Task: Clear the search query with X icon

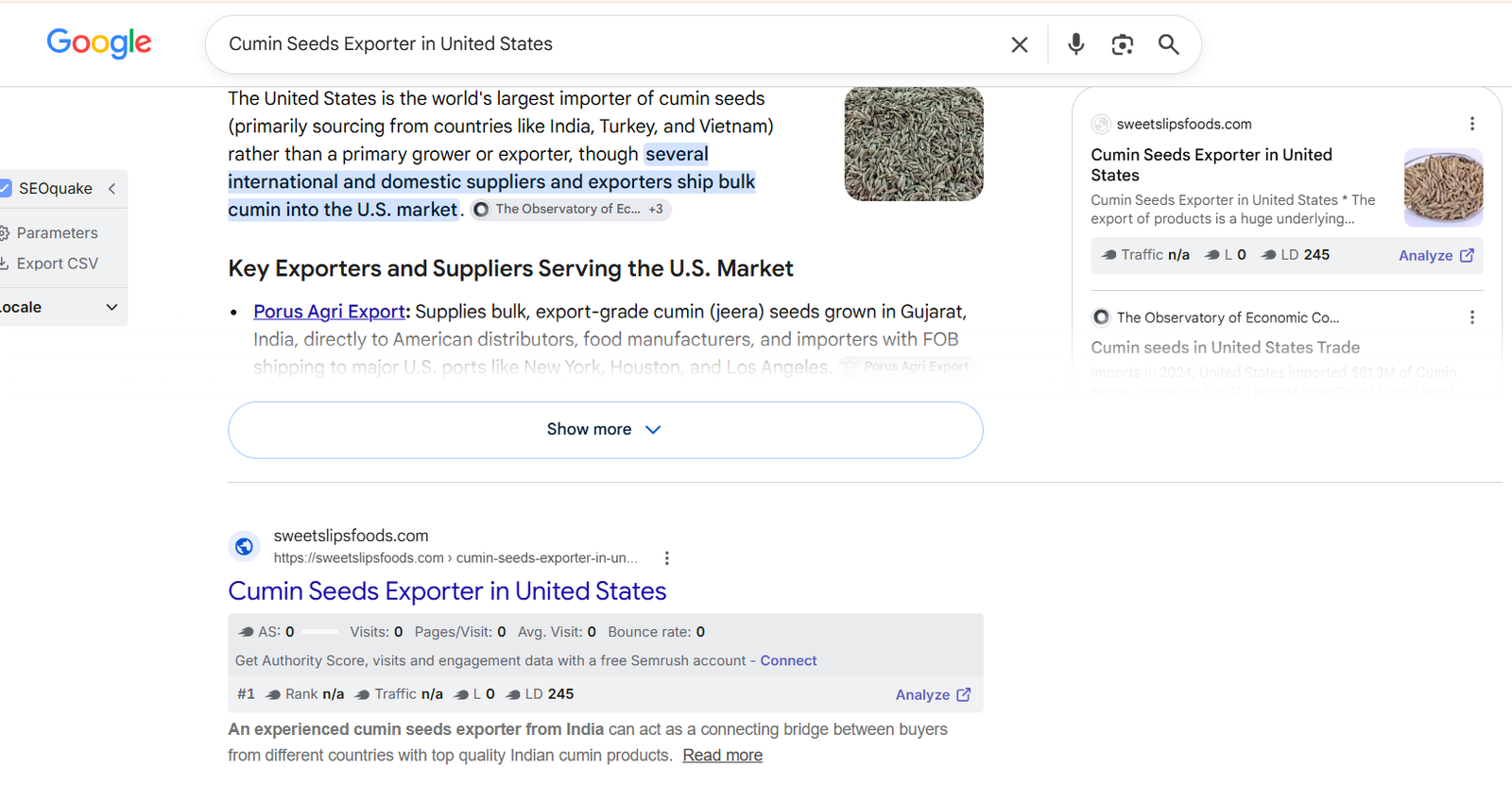Action: click(x=1020, y=44)
